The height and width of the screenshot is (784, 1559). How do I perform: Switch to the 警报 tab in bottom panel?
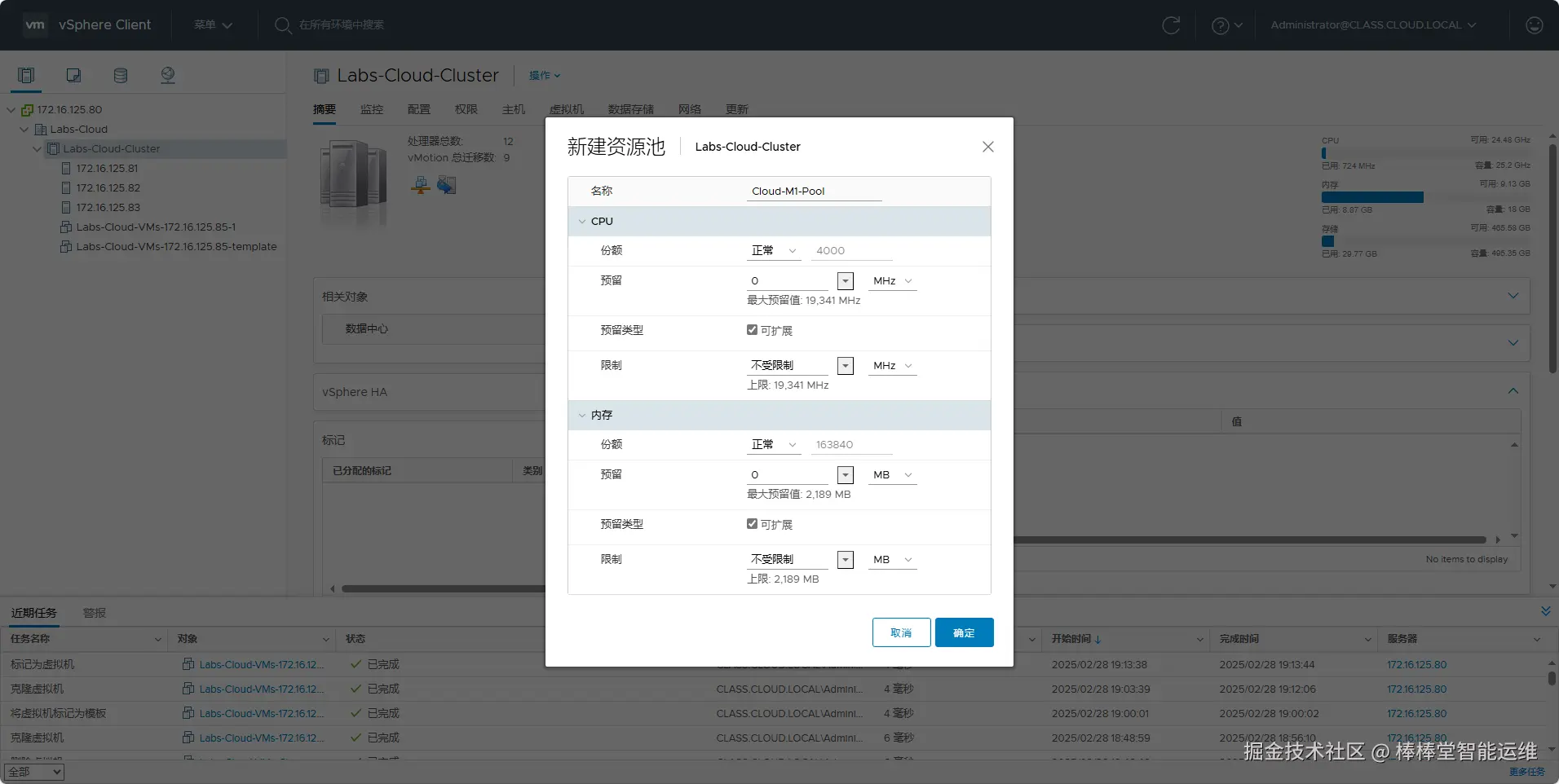tap(95, 613)
